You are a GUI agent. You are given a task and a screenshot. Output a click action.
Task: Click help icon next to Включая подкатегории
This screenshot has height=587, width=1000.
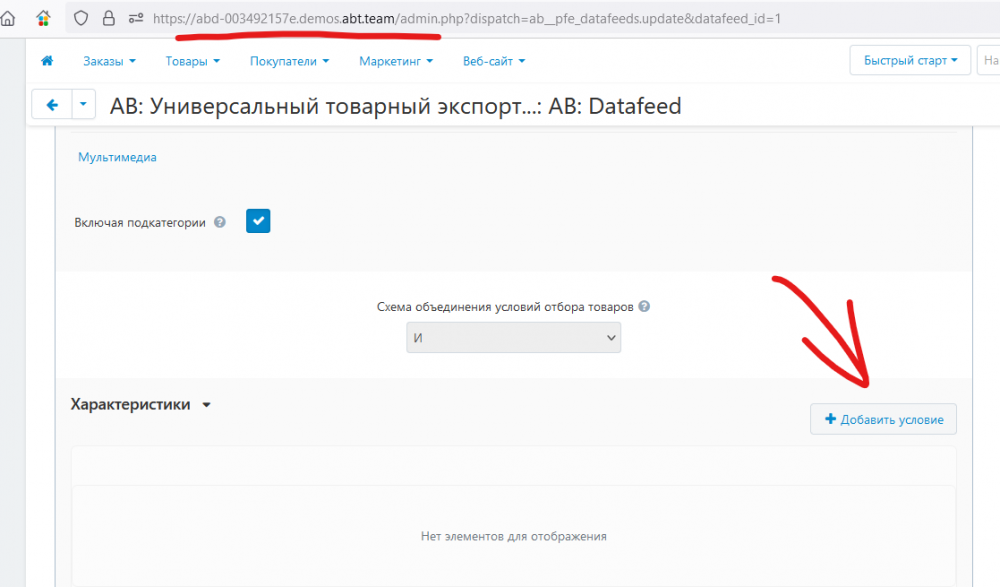[220, 223]
